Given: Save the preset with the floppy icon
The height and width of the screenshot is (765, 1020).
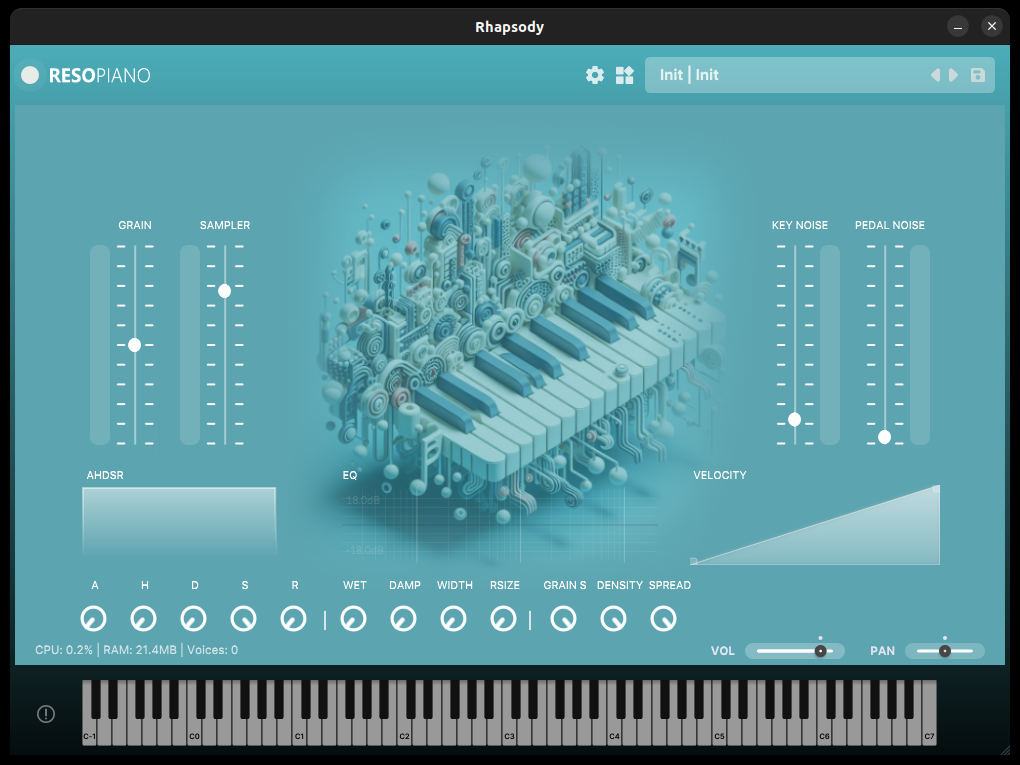Looking at the screenshot, I should coord(978,75).
